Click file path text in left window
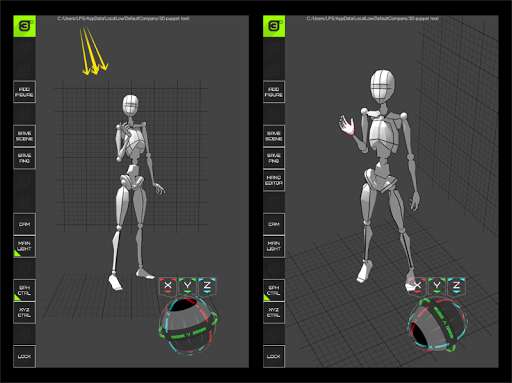This screenshot has height=383, width=512. pyautogui.click(x=123, y=19)
